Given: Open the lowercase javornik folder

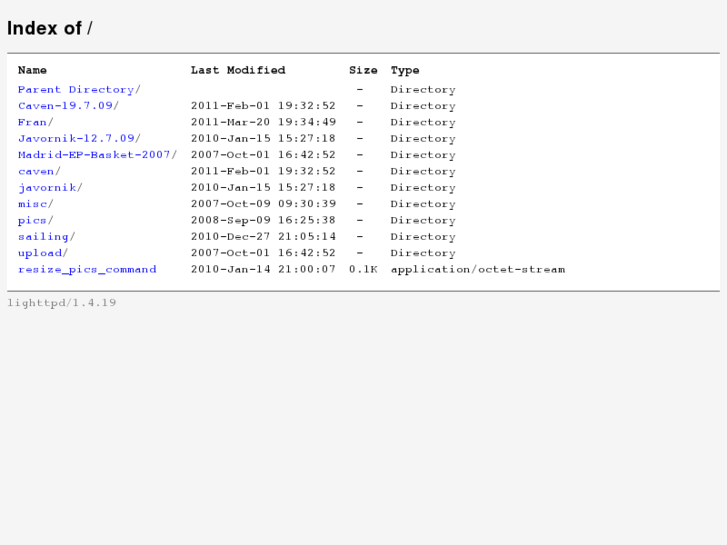Looking at the screenshot, I should click(47, 188).
